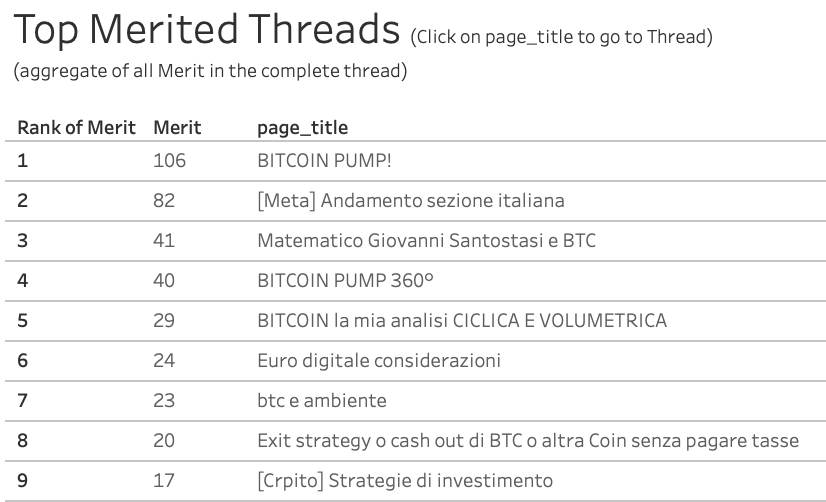Image resolution: width=826 pixels, height=502 pixels.
Task: Open btc e ambiente thread
Action: tap(321, 401)
